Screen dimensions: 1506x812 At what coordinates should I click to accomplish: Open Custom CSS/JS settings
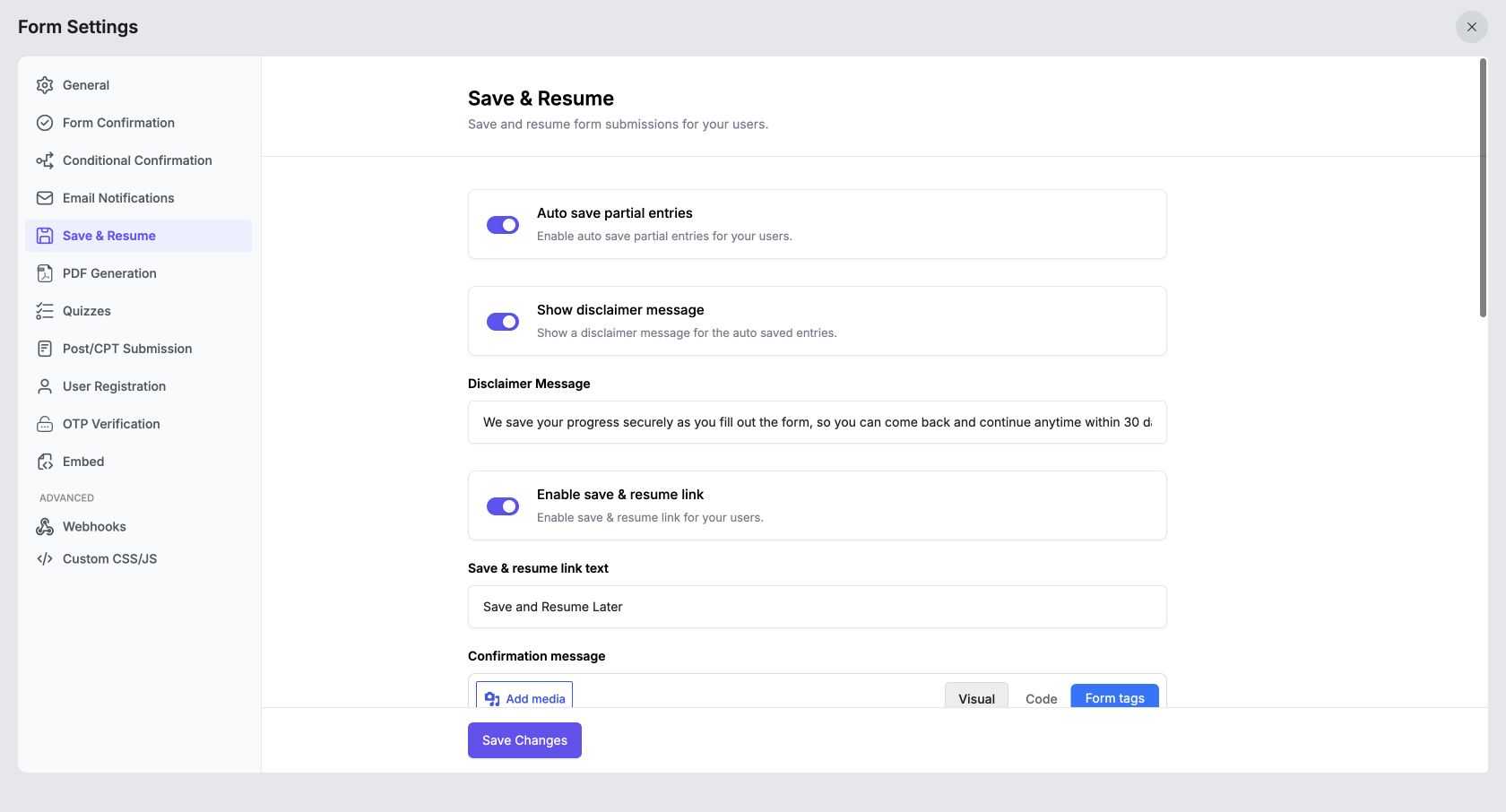(x=138, y=558)
